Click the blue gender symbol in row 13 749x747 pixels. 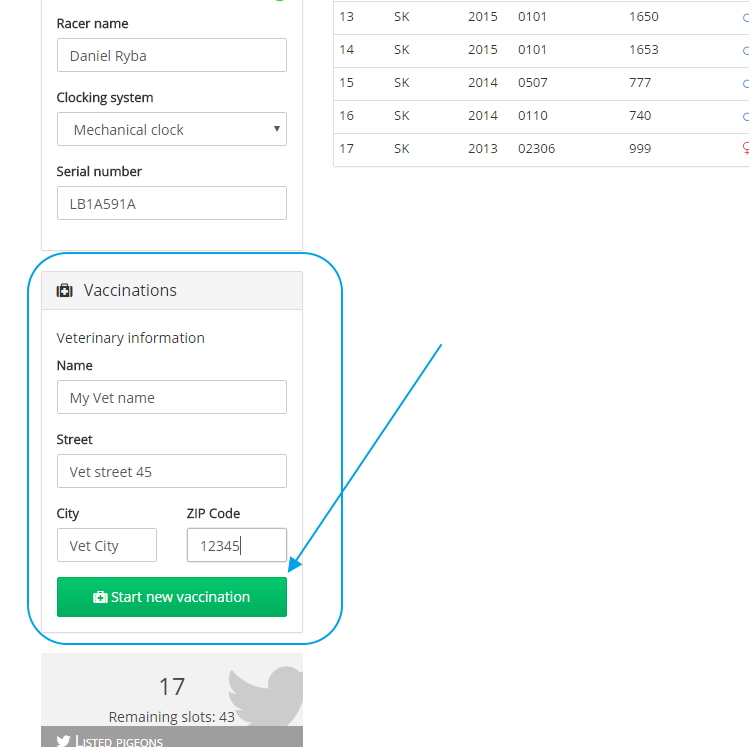tap(745, 17)
